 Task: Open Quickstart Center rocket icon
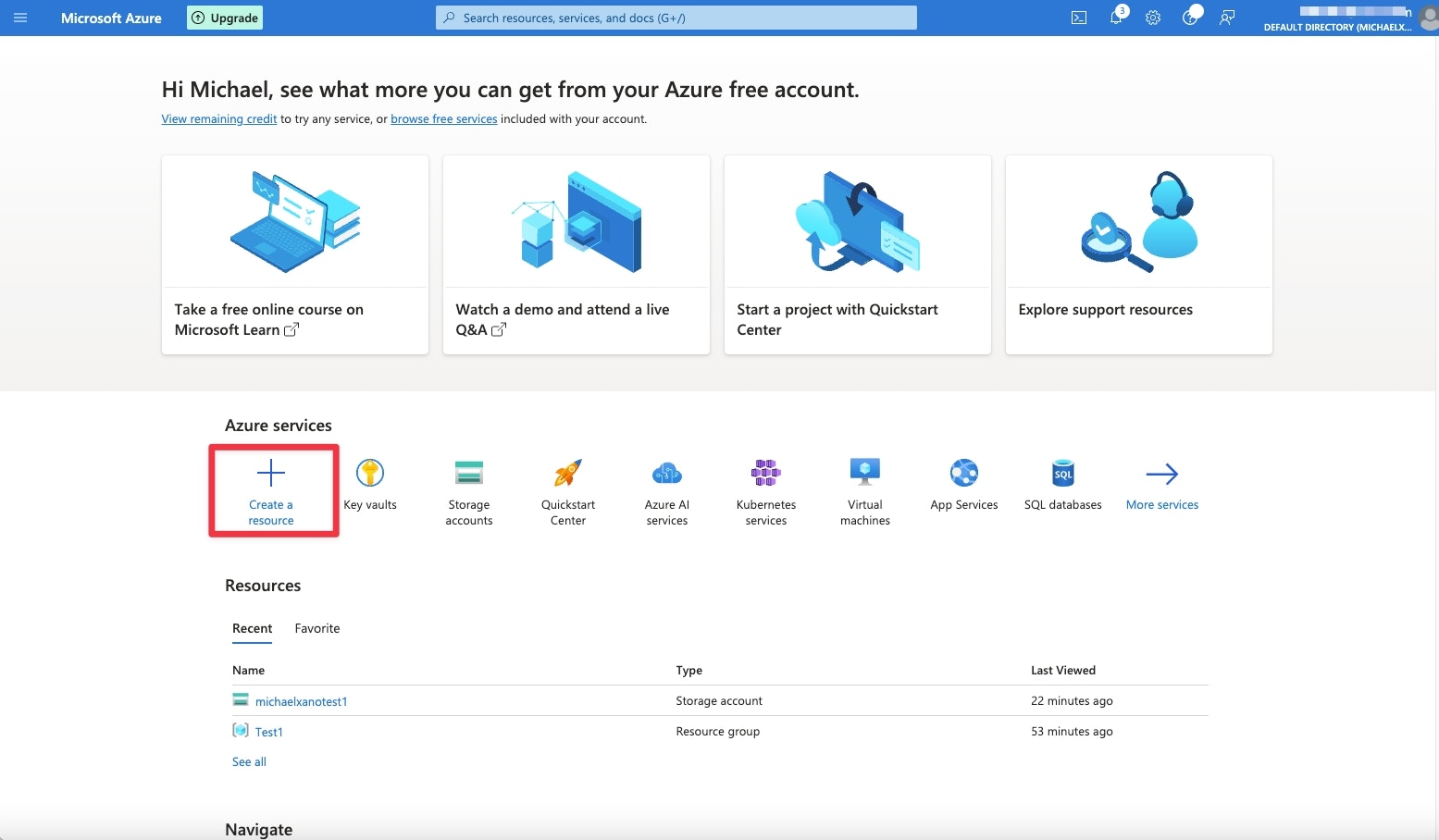pos(568,473)
